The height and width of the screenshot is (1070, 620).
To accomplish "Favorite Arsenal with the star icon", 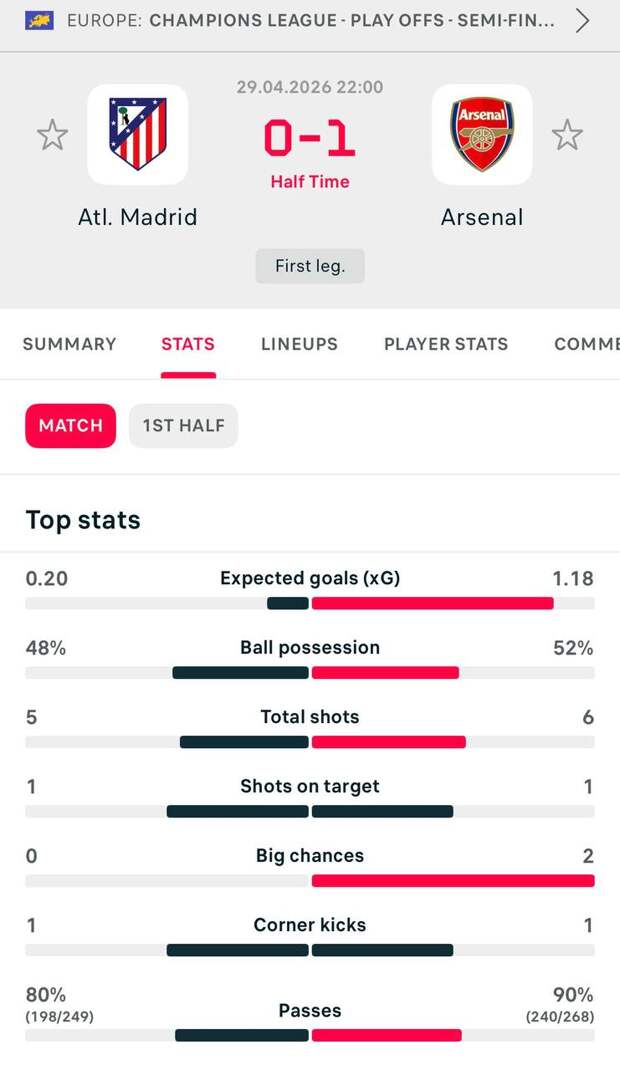I will pos(567,135).
